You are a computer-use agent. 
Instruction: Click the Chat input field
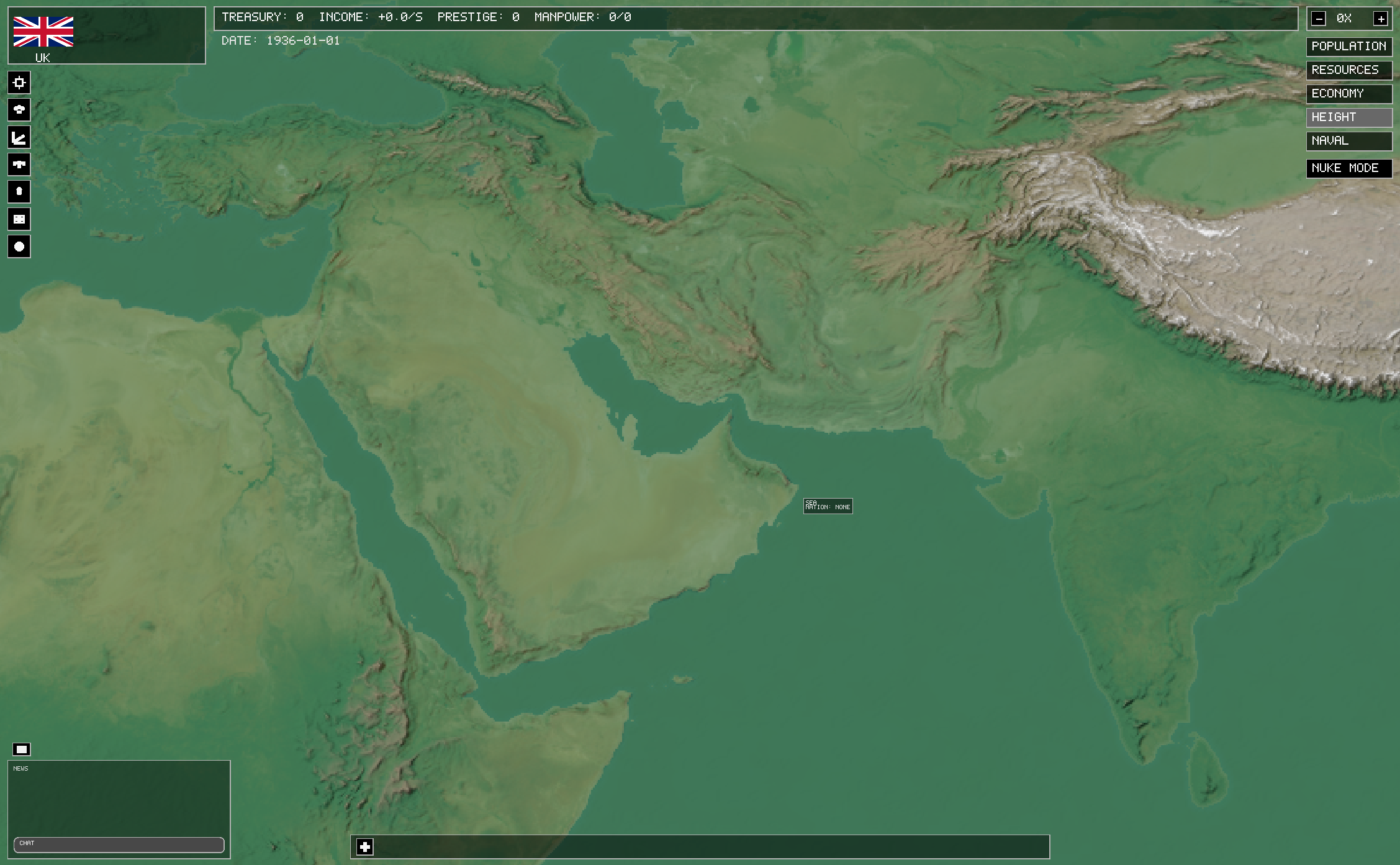119,845
